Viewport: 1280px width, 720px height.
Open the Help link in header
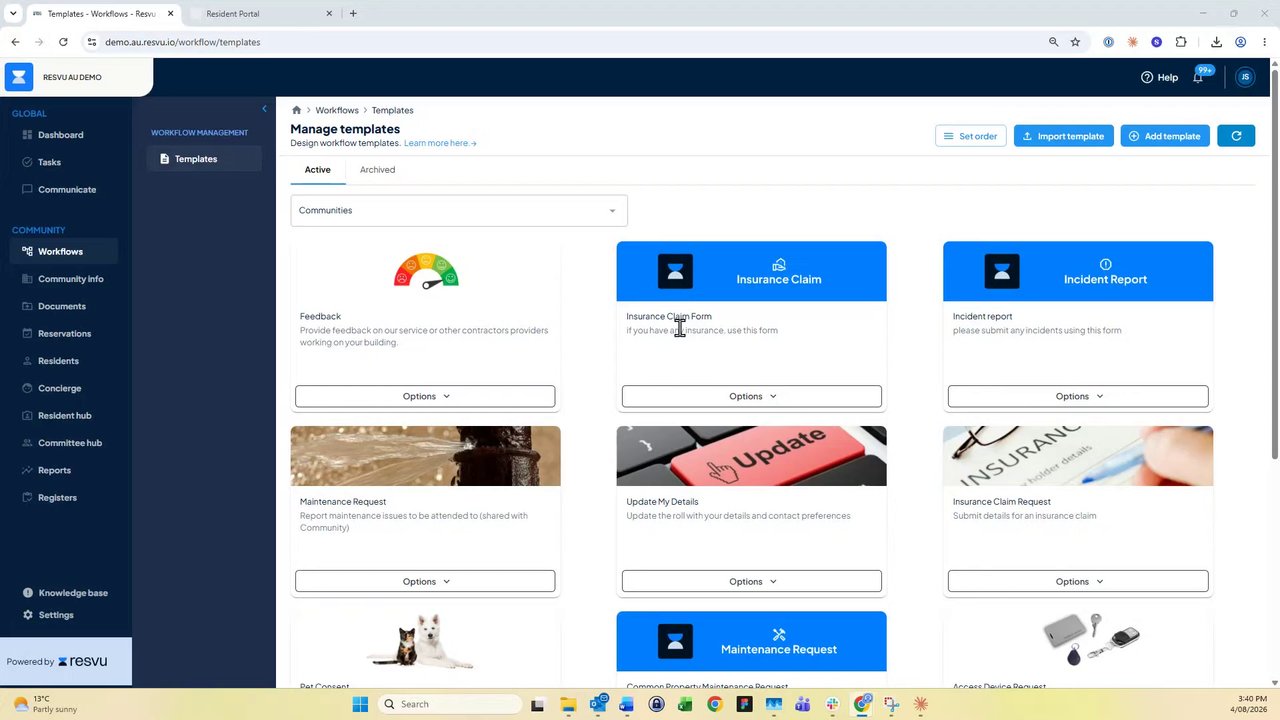(x=1159, y=77)
